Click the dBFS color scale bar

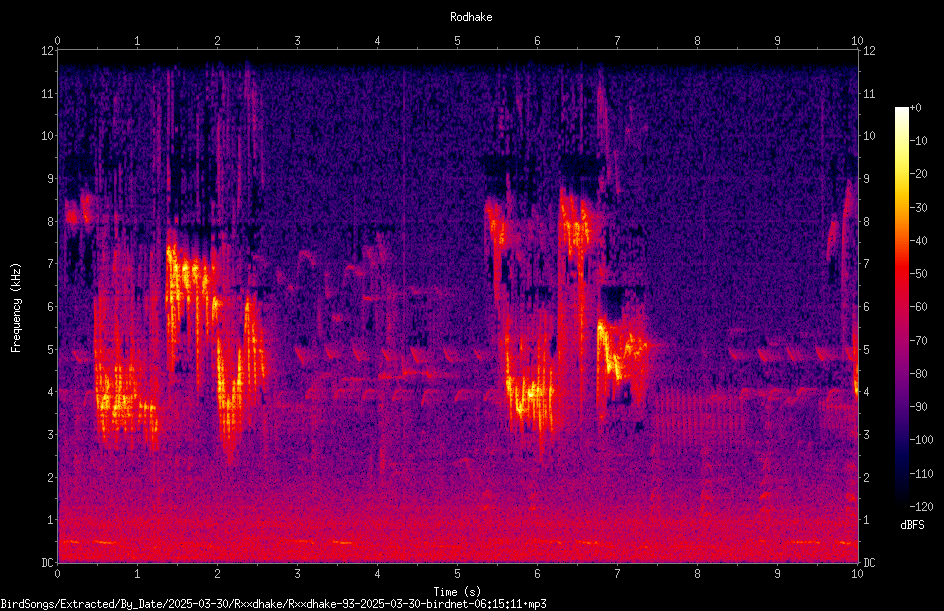901,307
